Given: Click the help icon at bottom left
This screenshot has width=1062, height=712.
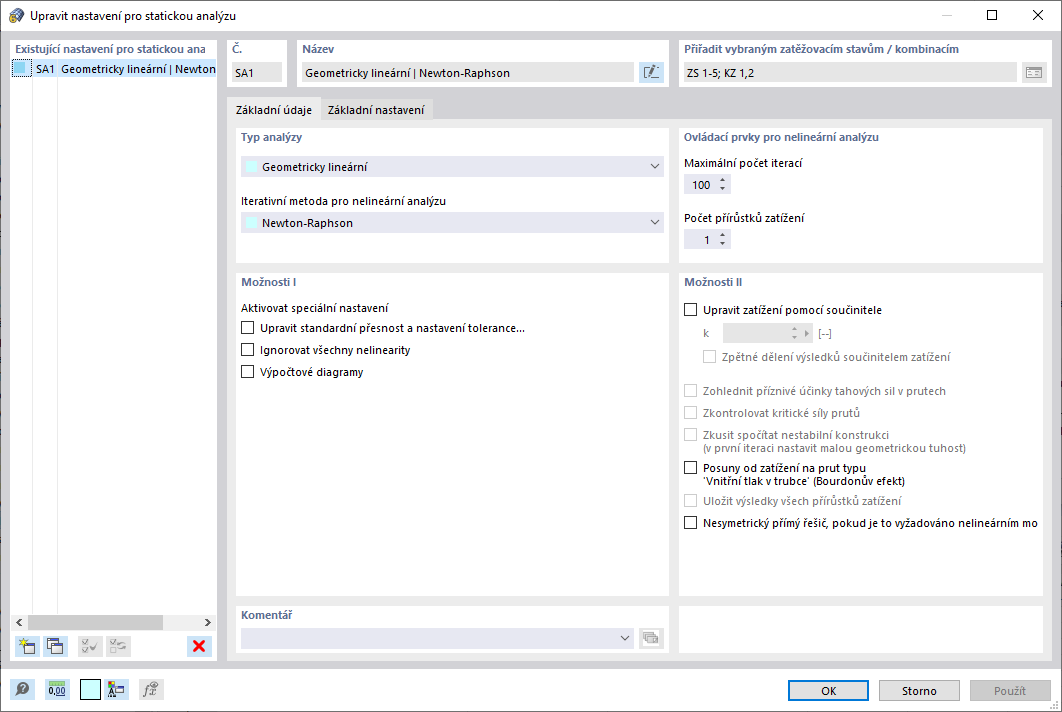Looking at the screenshot, I should 21,689.
